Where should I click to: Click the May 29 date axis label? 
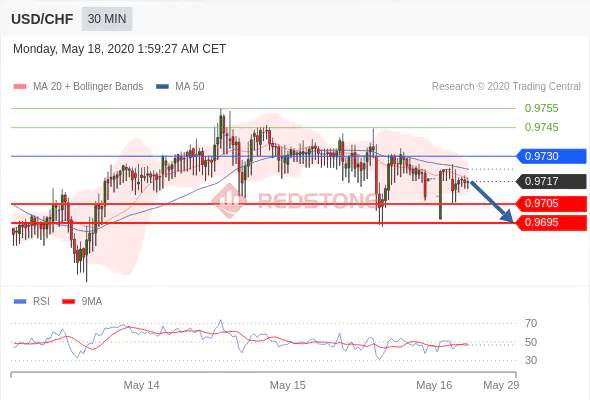pyautogui.click(x=501, y=385)
